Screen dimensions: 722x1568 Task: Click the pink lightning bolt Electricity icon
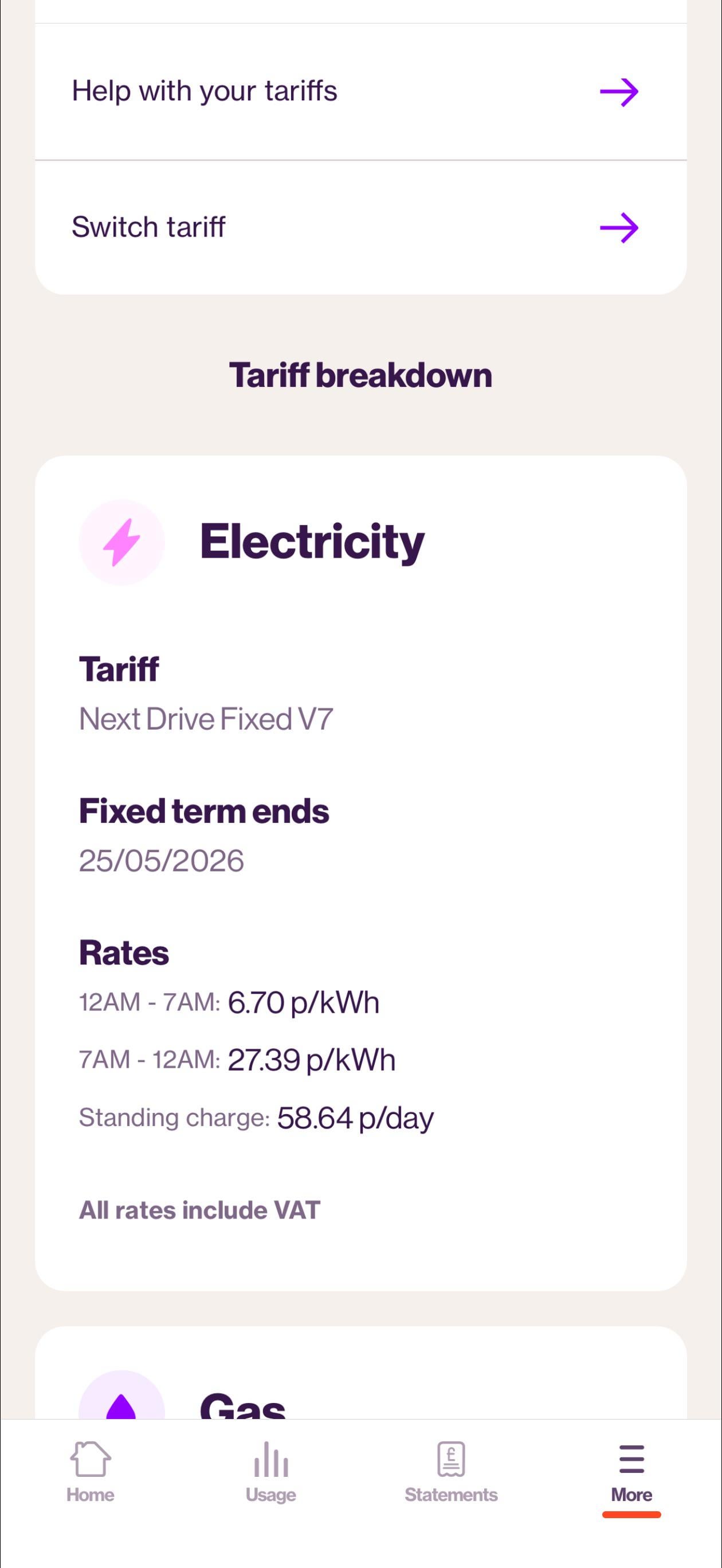(x=121, y=542)
